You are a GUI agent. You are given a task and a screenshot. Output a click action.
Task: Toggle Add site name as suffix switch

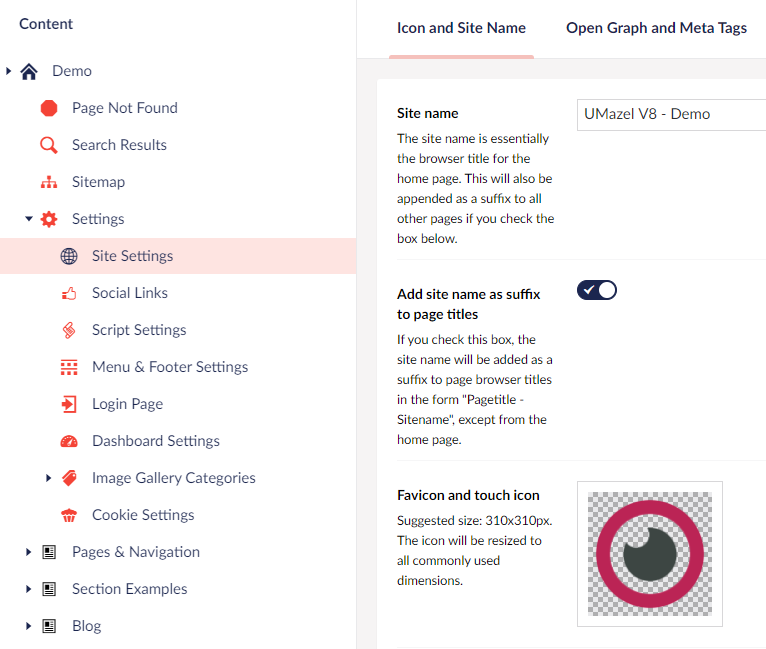[x=597, y=290]
